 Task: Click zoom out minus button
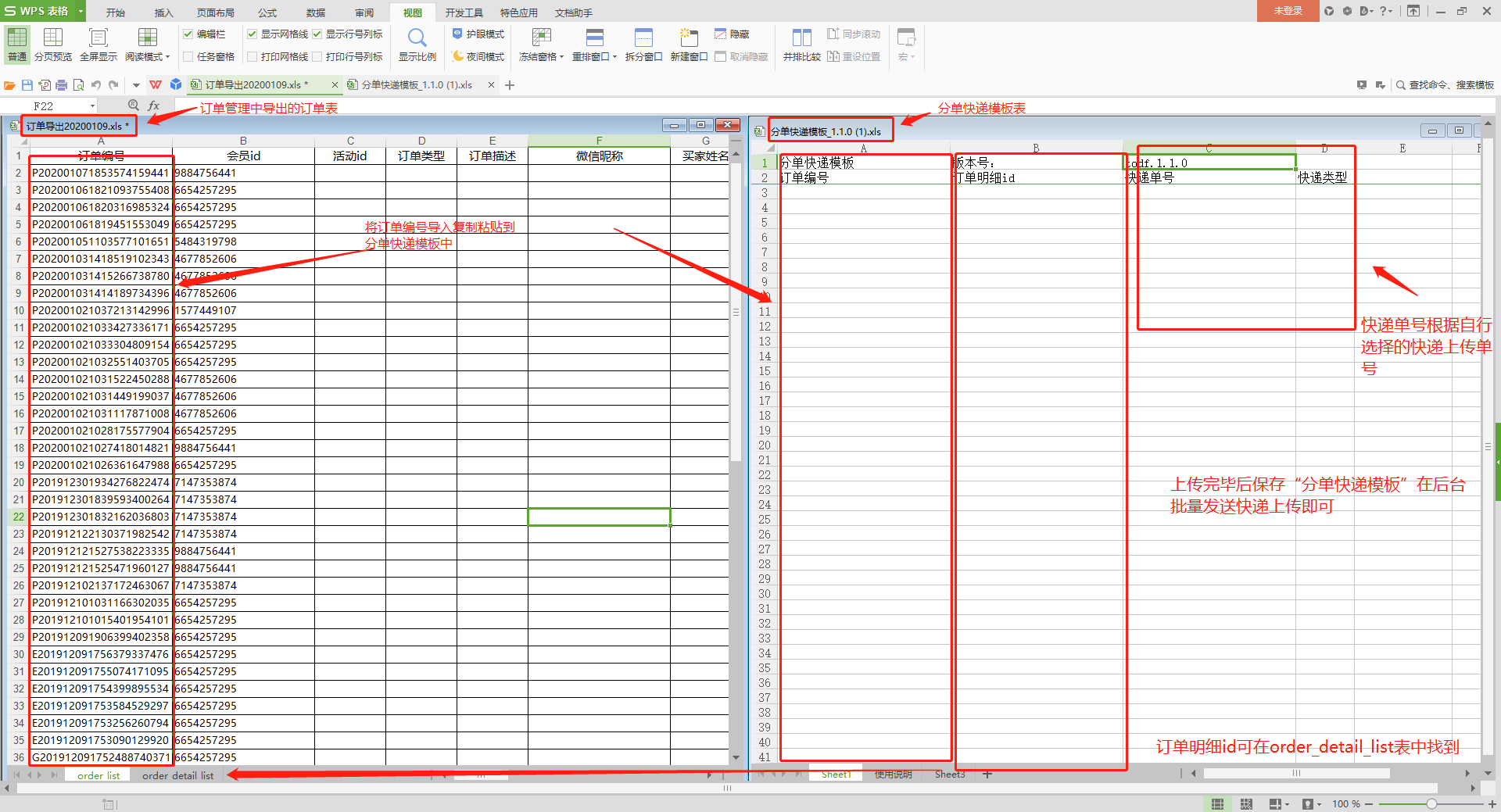(x=1370, y=804)
